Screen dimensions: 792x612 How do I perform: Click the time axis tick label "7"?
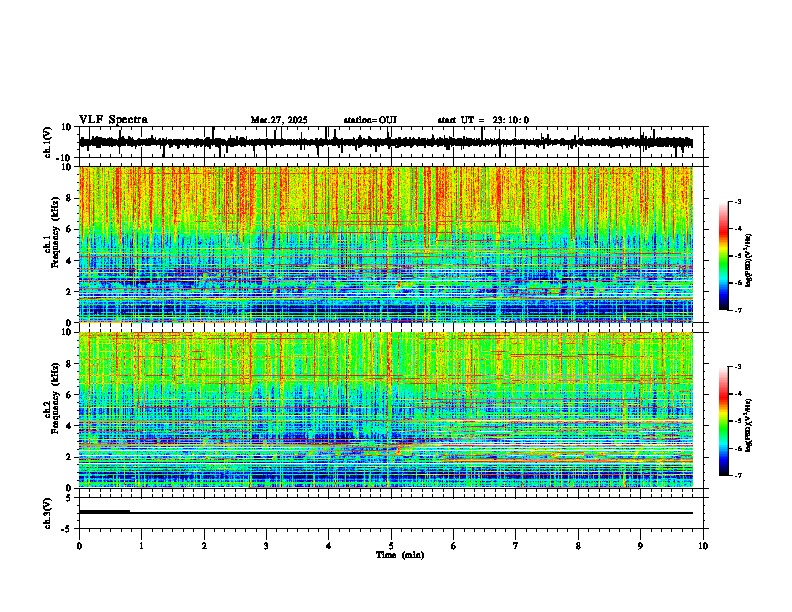click(516, 546)
